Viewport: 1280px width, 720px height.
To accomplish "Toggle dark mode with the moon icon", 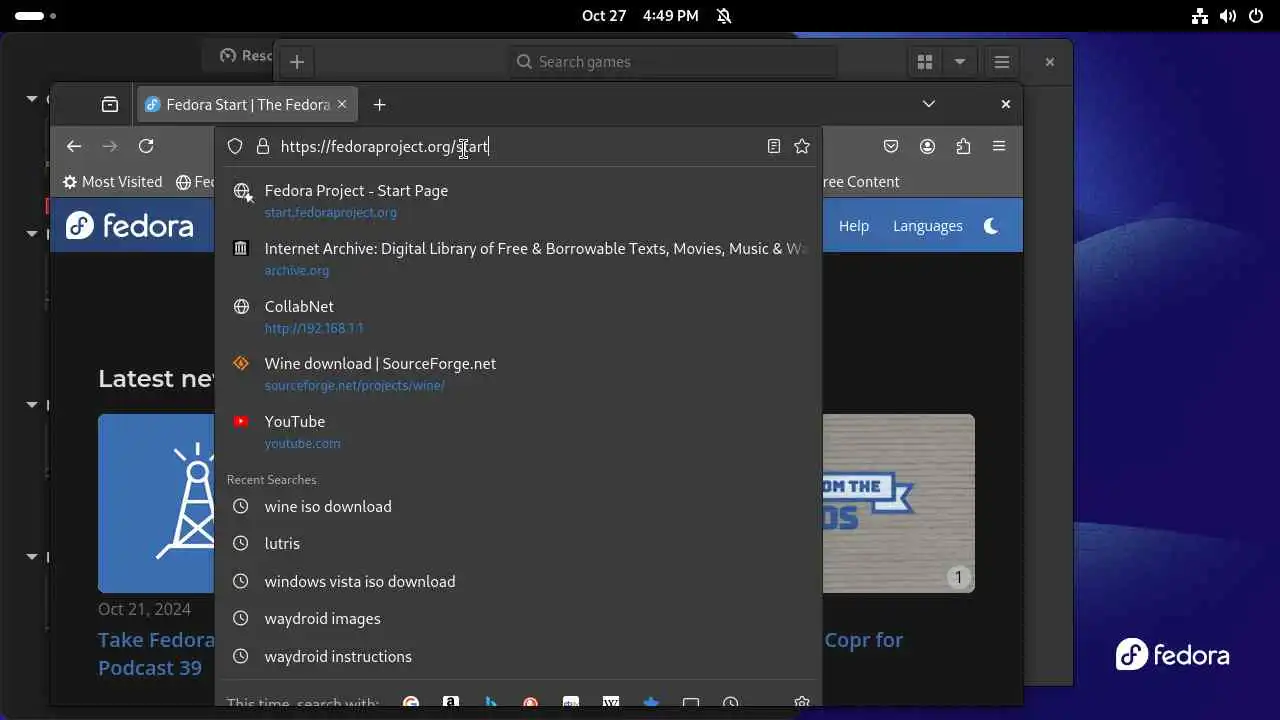I will (991, 226).
